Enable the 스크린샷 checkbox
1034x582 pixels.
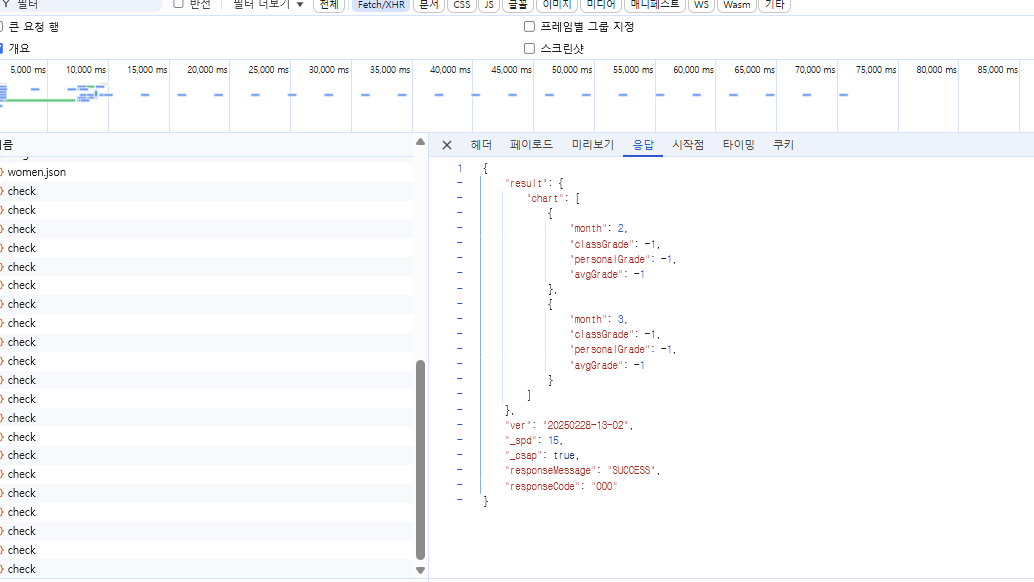(x=530, y=48)
